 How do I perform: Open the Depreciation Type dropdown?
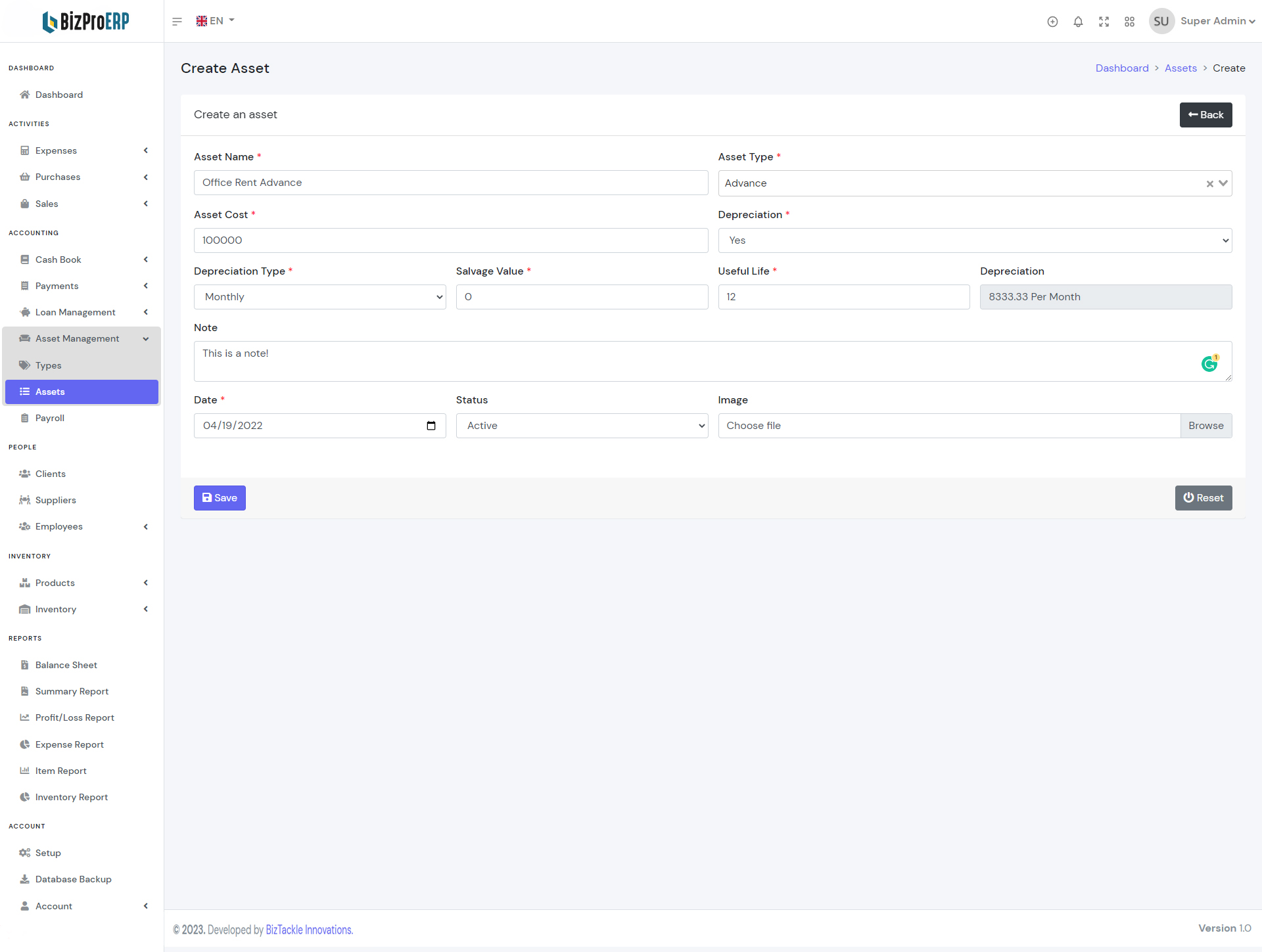(319, 297)
